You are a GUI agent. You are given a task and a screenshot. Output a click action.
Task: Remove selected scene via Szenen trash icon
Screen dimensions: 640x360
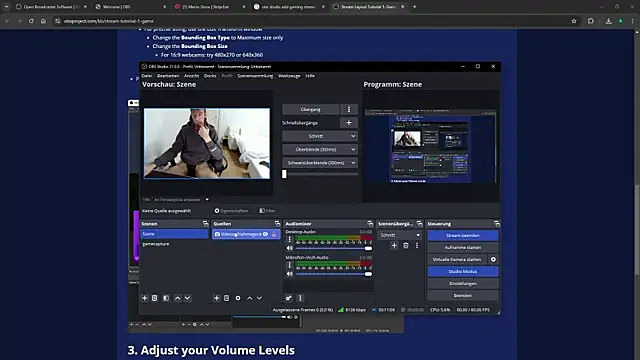coord(155,298)
